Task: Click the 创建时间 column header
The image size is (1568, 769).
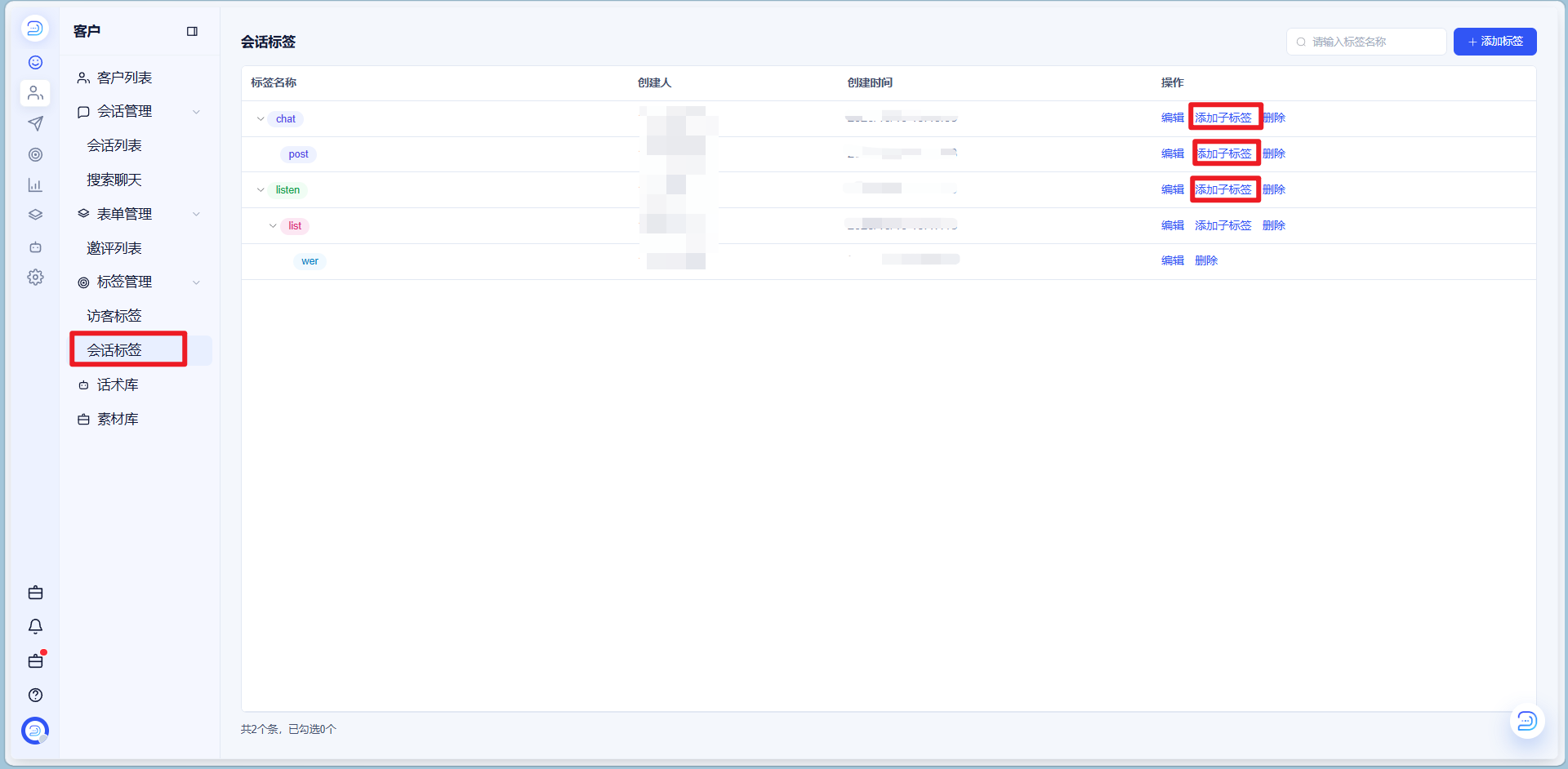Action: 870,82
